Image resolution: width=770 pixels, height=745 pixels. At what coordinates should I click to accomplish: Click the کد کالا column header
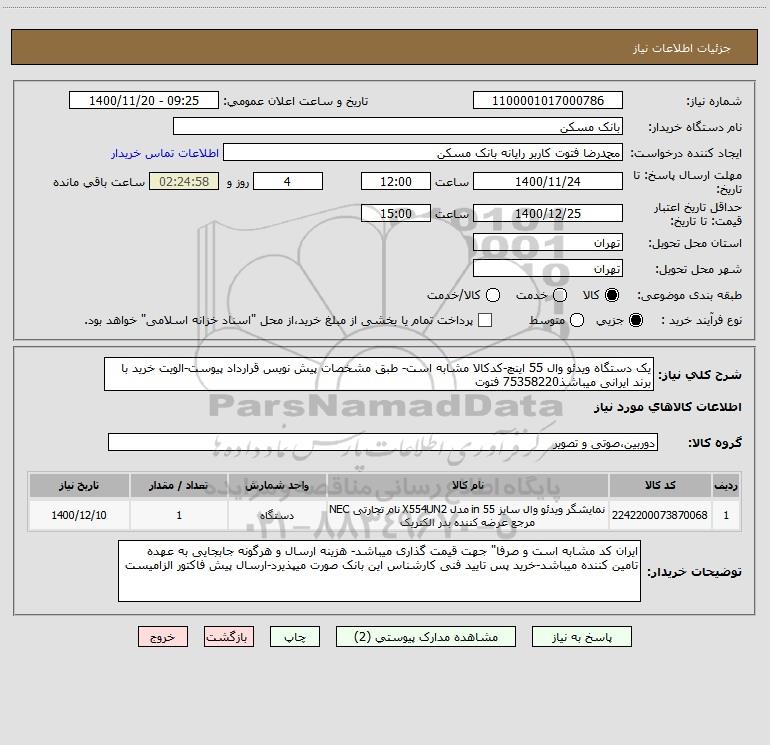point(660,486)
